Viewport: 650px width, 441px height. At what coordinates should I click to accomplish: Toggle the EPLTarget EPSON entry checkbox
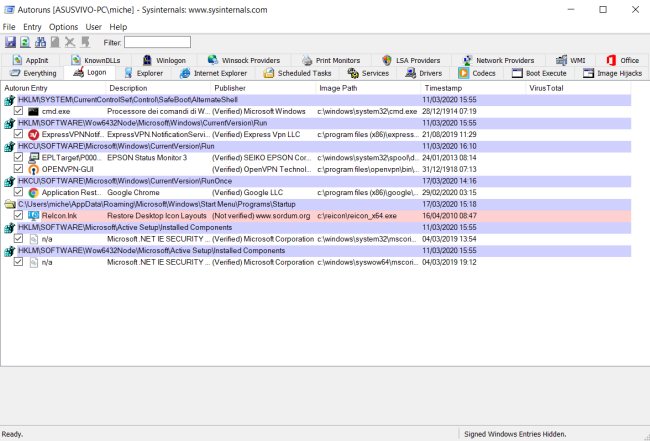[x=18, y=157]
